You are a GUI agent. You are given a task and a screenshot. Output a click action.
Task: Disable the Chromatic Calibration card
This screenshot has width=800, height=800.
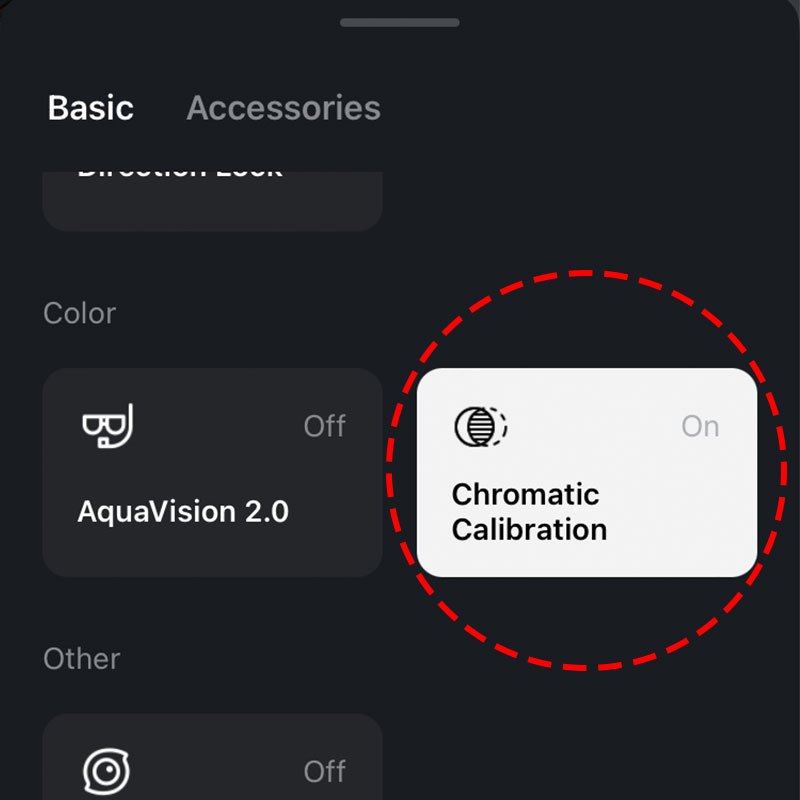tap(586, 472)
